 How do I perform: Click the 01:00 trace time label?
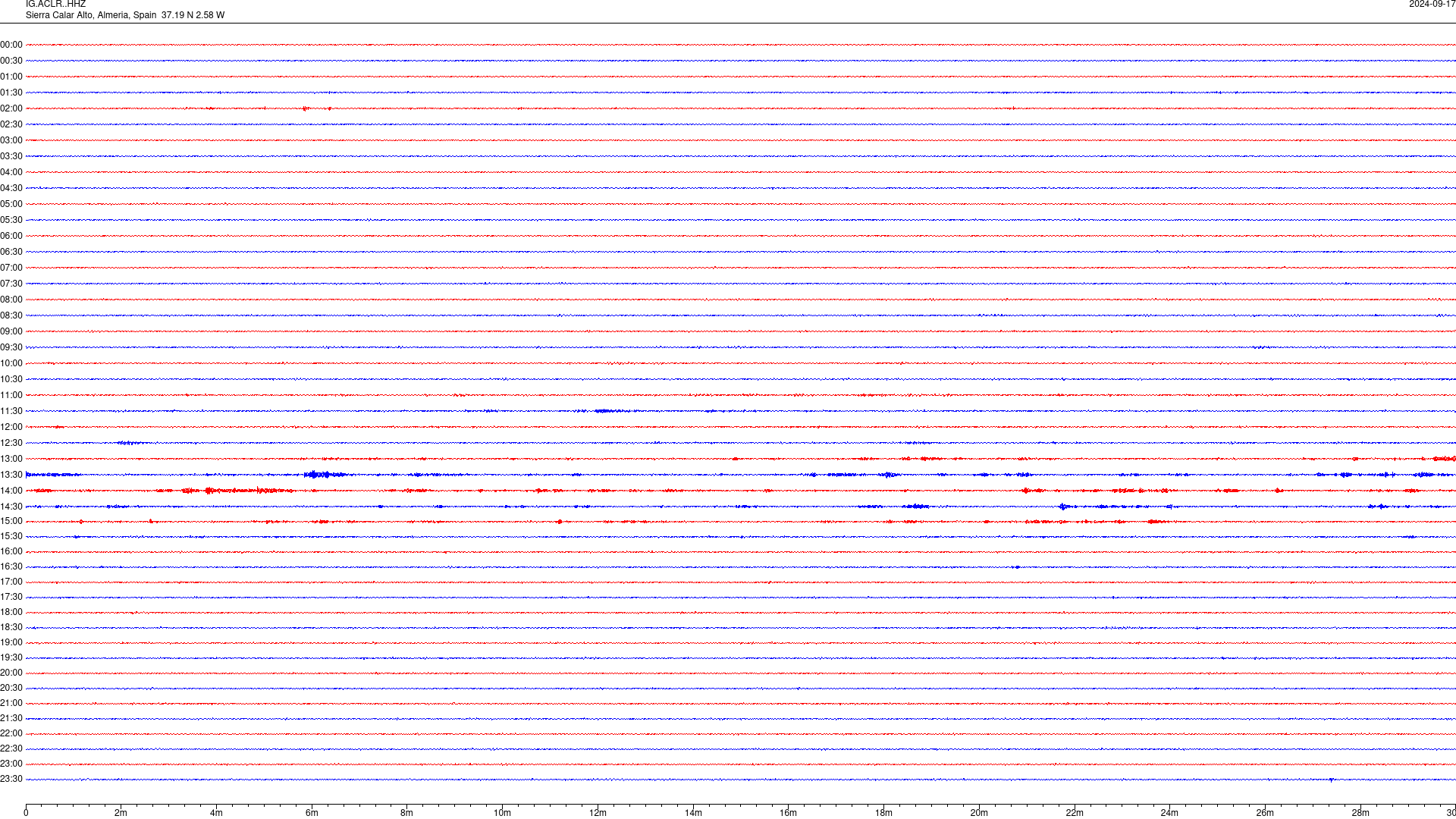pyautogui.click(x=11, y=77)
